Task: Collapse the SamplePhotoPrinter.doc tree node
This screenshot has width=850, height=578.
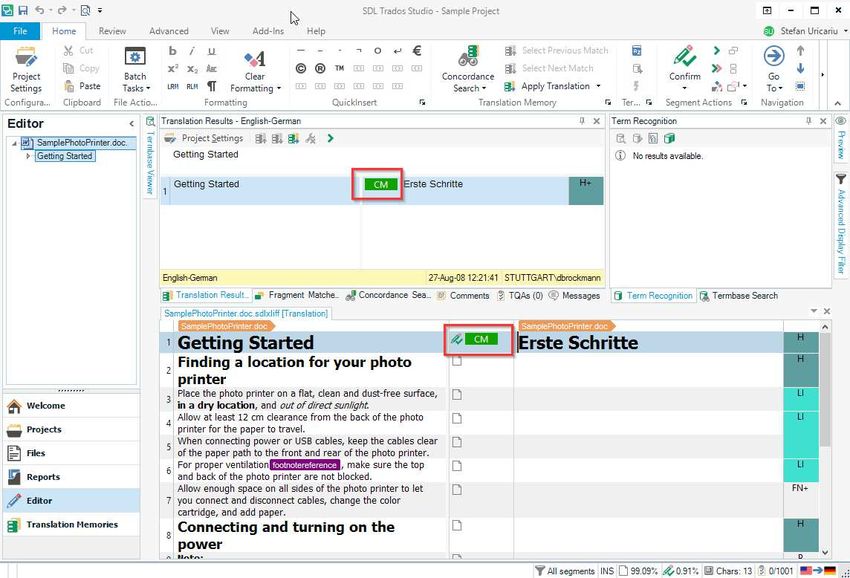Action: point(14,143)
